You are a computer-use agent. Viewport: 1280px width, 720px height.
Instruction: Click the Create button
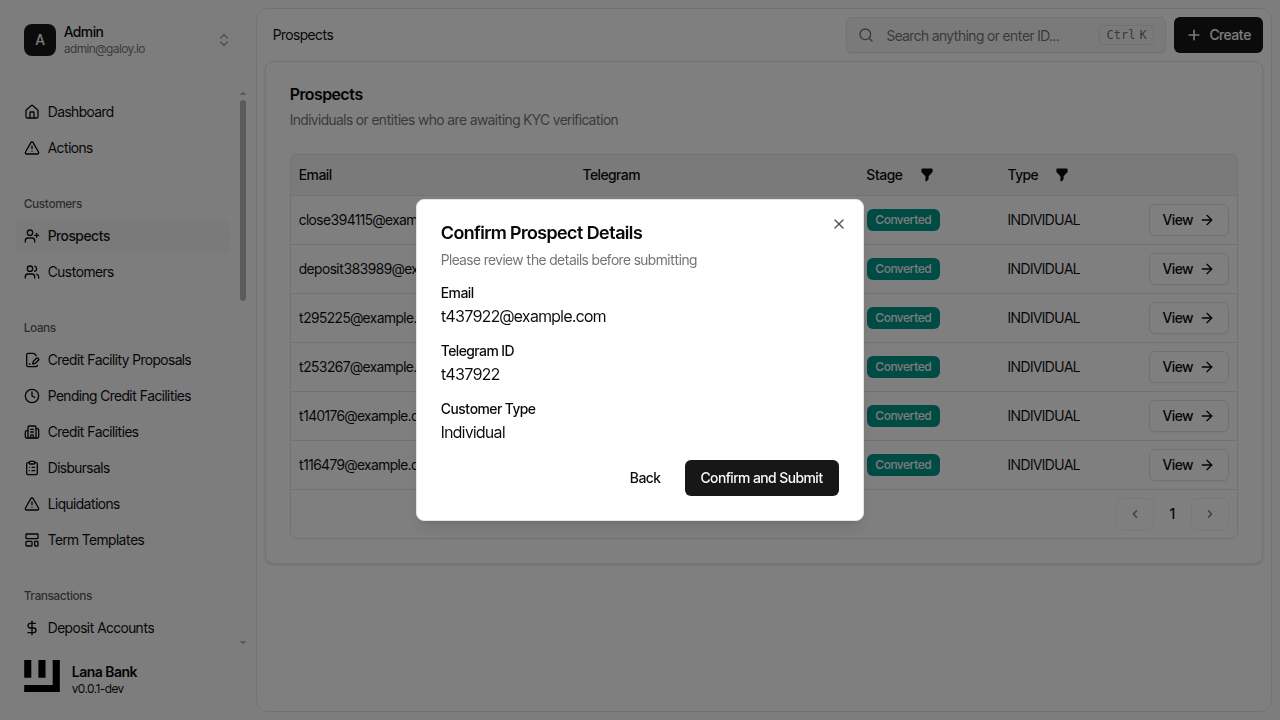point(1218,35)
